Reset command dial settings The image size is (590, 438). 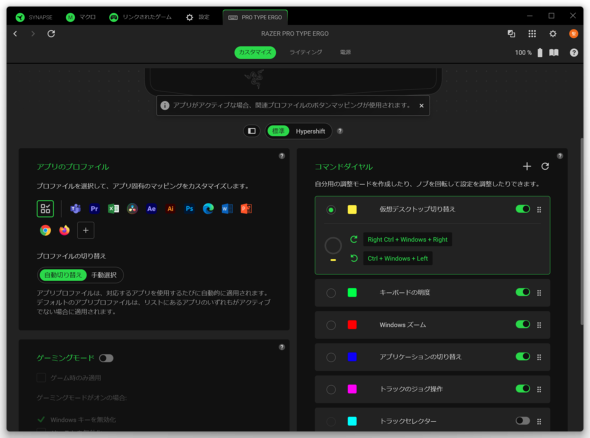[545, 166]
